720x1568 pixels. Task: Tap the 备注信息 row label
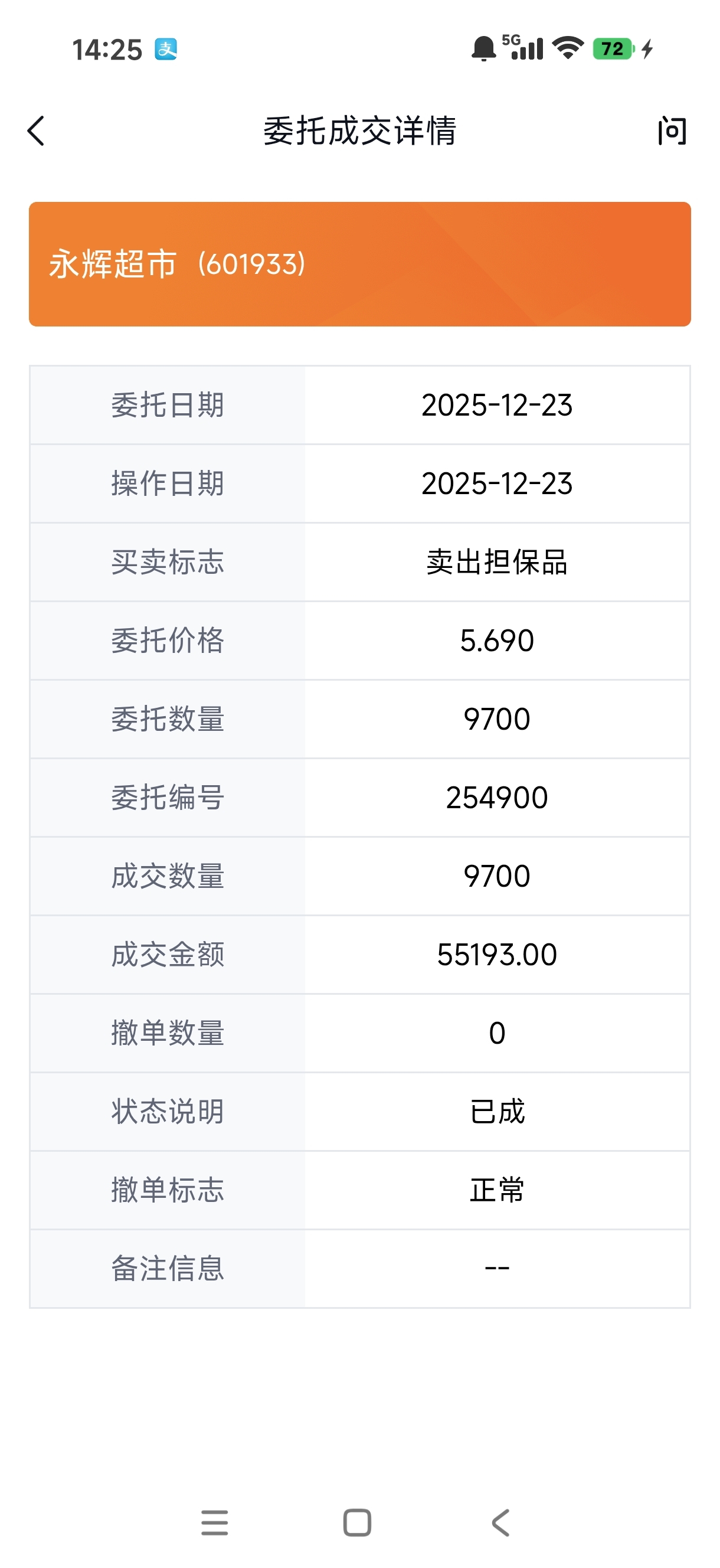[168, 1269]
